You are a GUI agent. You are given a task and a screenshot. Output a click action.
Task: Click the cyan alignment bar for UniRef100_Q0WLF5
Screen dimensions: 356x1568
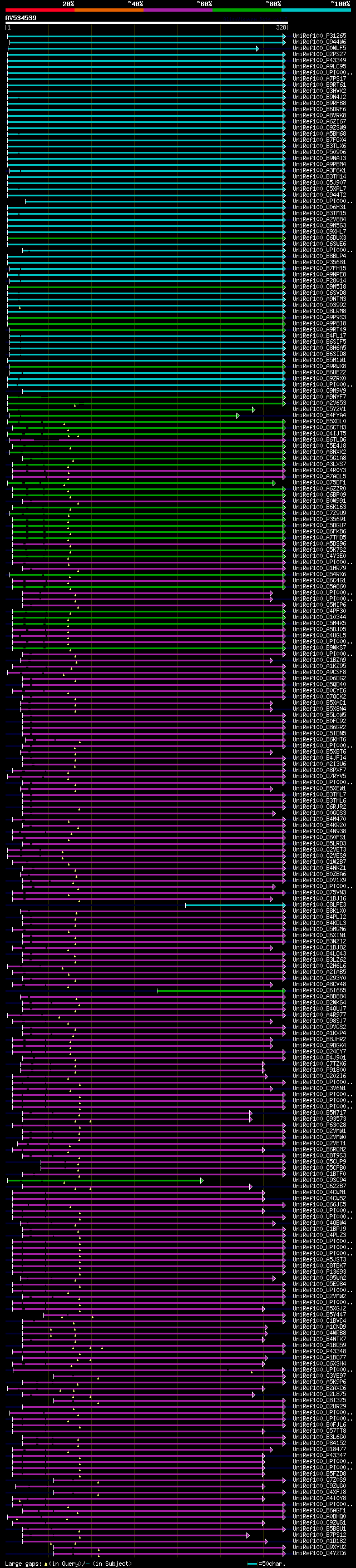133,48
